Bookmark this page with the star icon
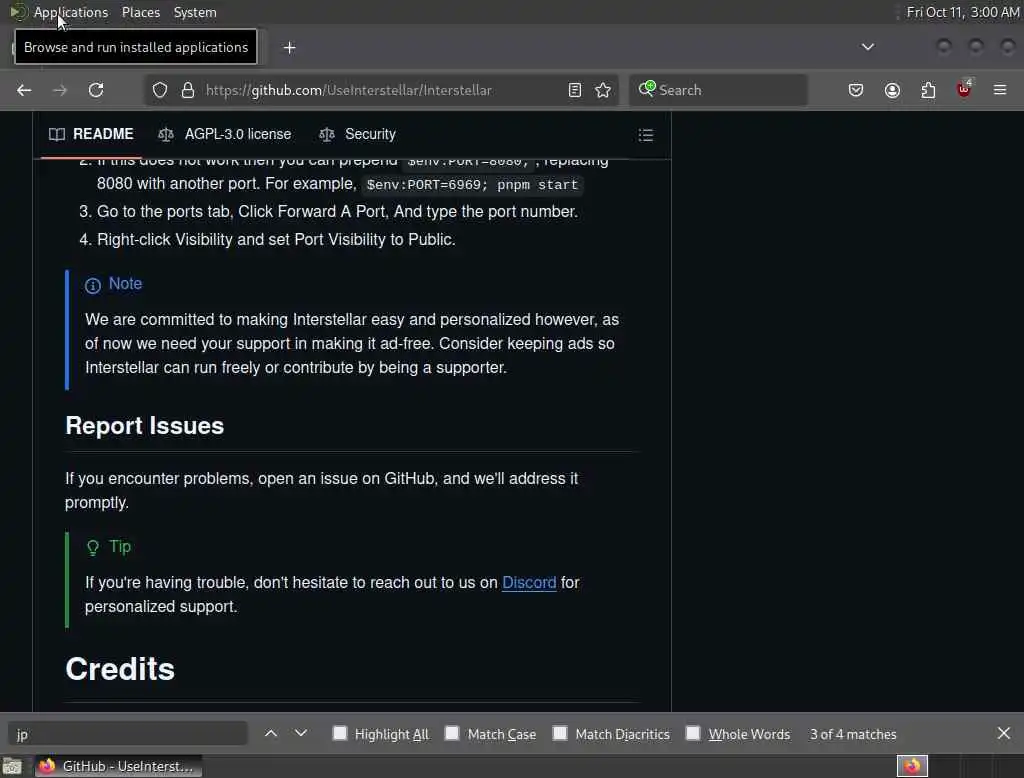Viewport: 1024px width, 778px height. 603,90
